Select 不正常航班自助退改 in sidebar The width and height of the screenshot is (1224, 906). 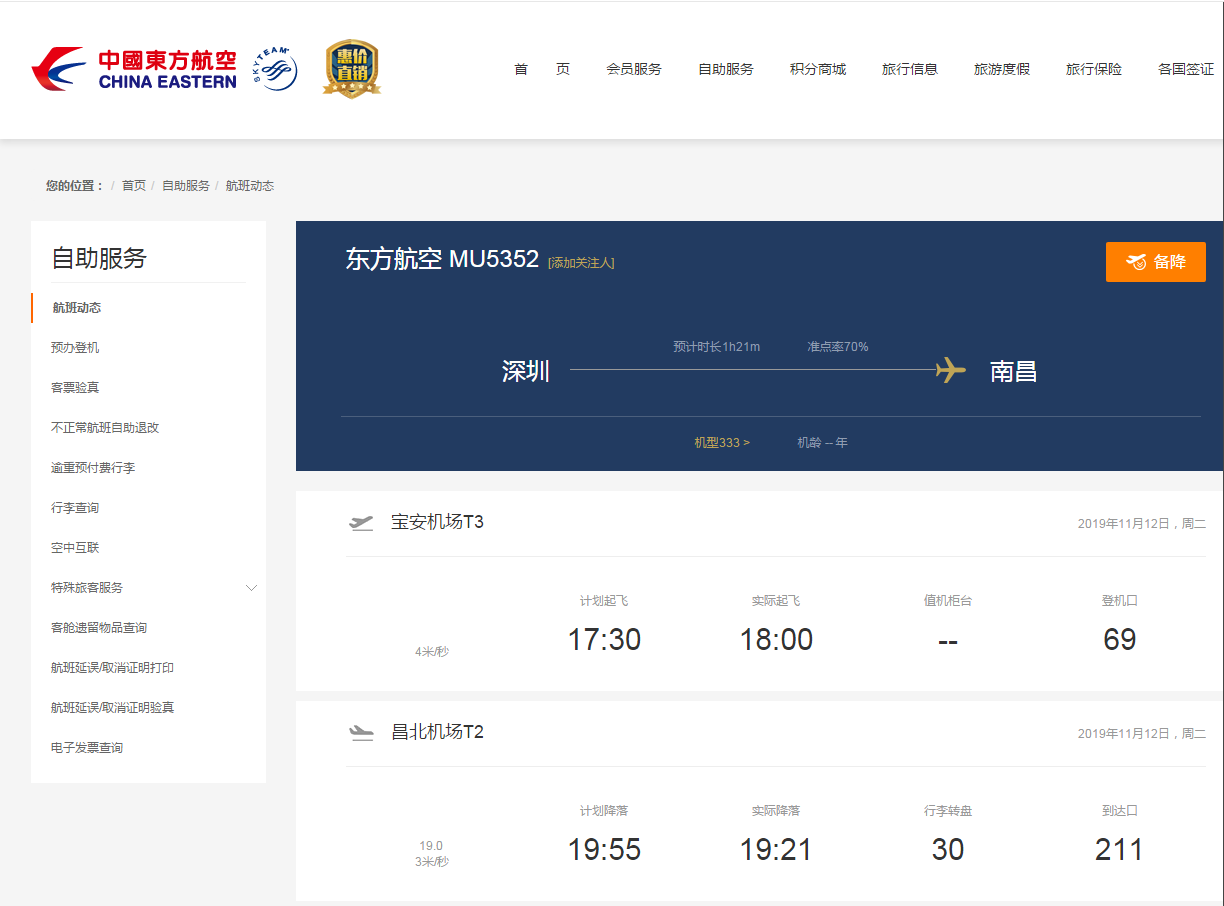[105, 428]
